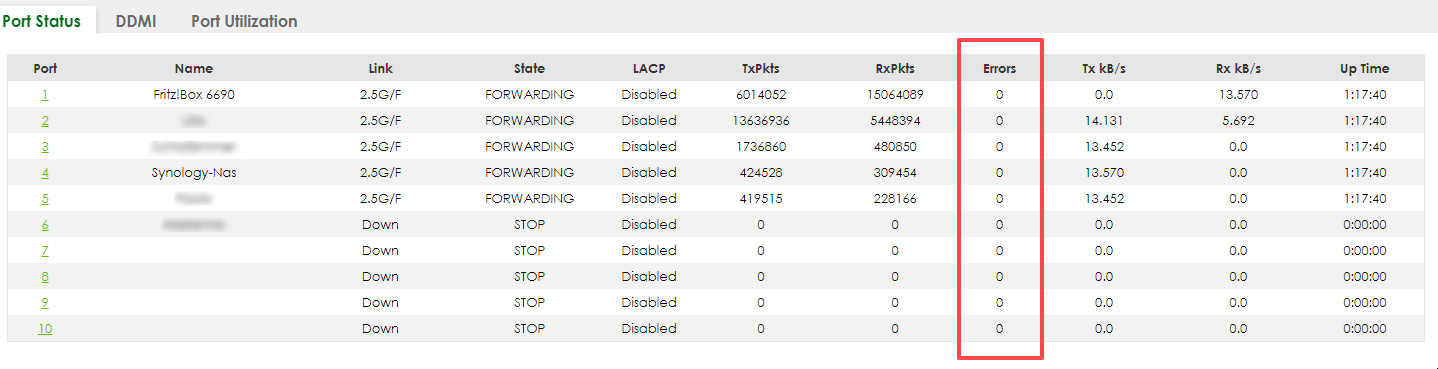
Task: Open the Port Utilization tab
Action: click(244, 20)
